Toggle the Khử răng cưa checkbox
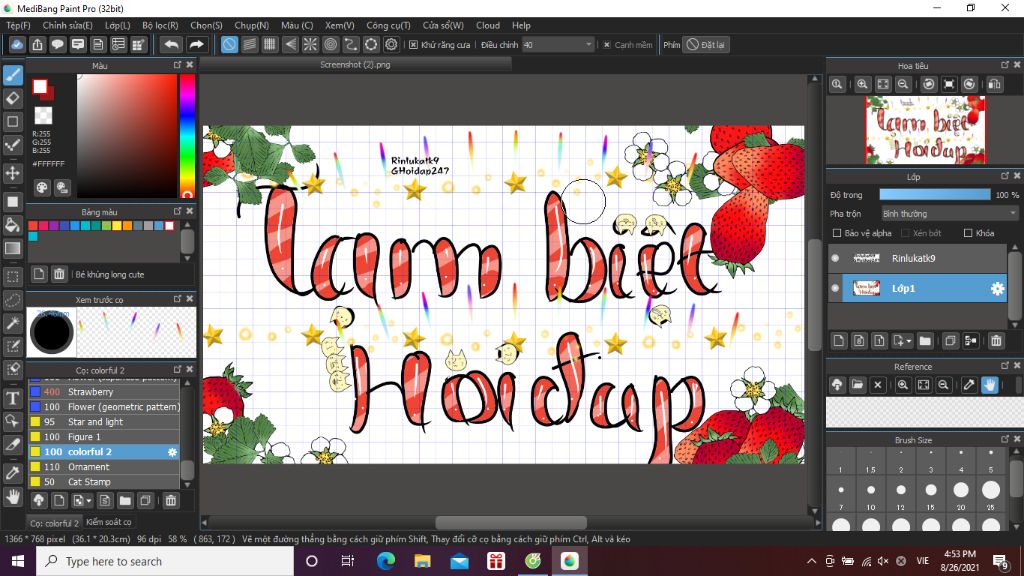The image size is (1024, 576). click(x=413, y=45)
